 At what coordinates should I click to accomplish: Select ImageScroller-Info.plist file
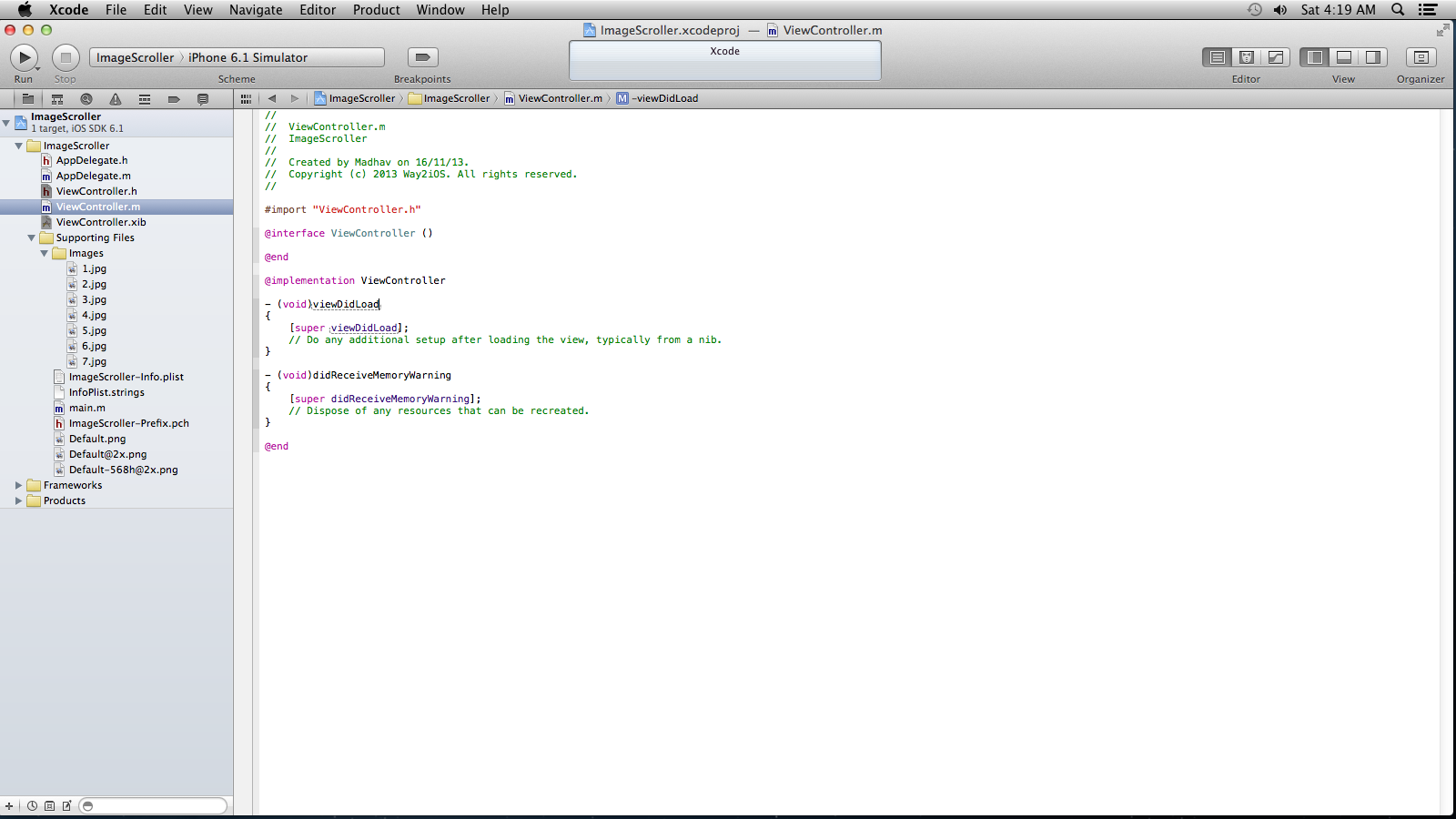pos(126,377)
